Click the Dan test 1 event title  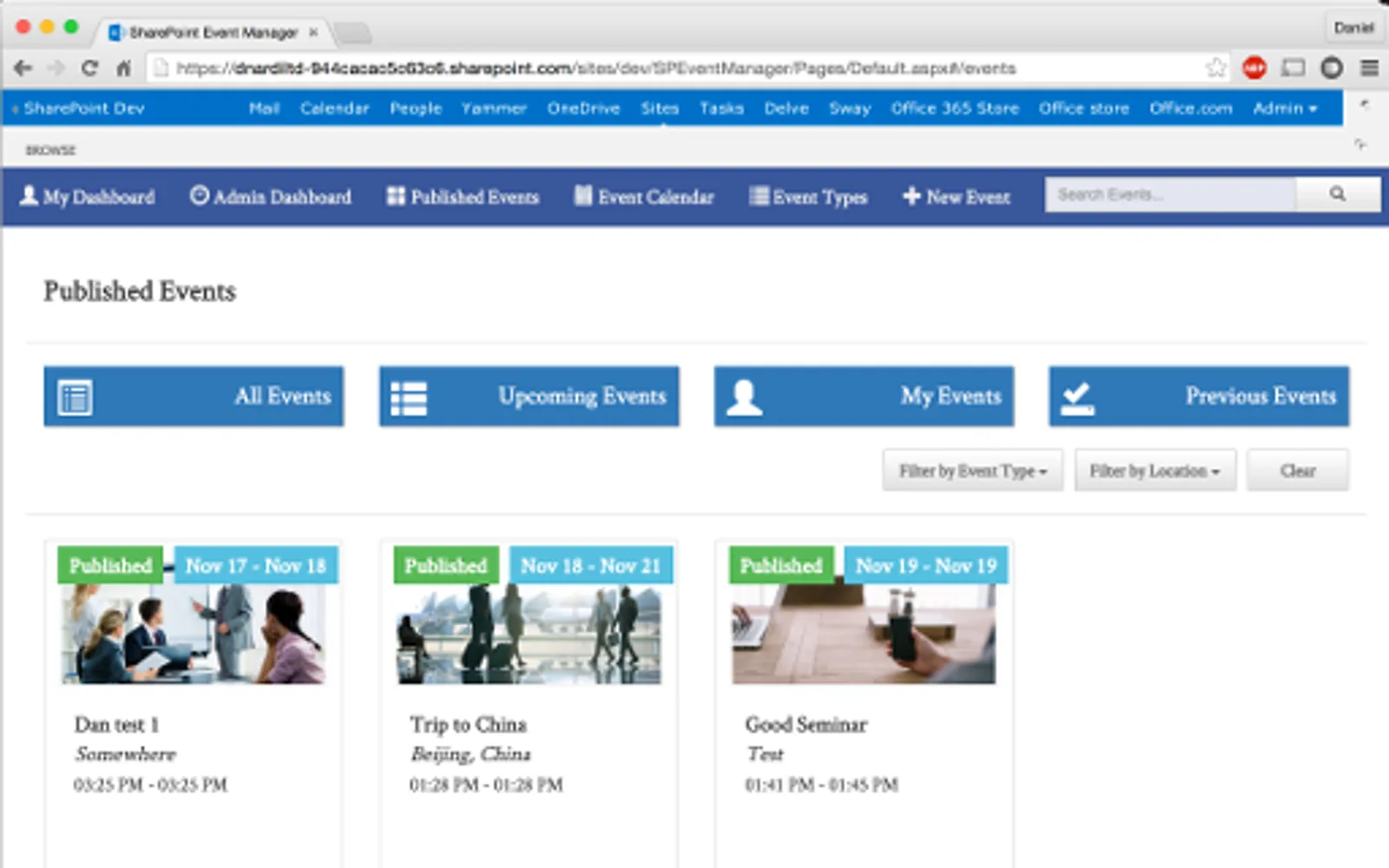[x=116, y=725]
